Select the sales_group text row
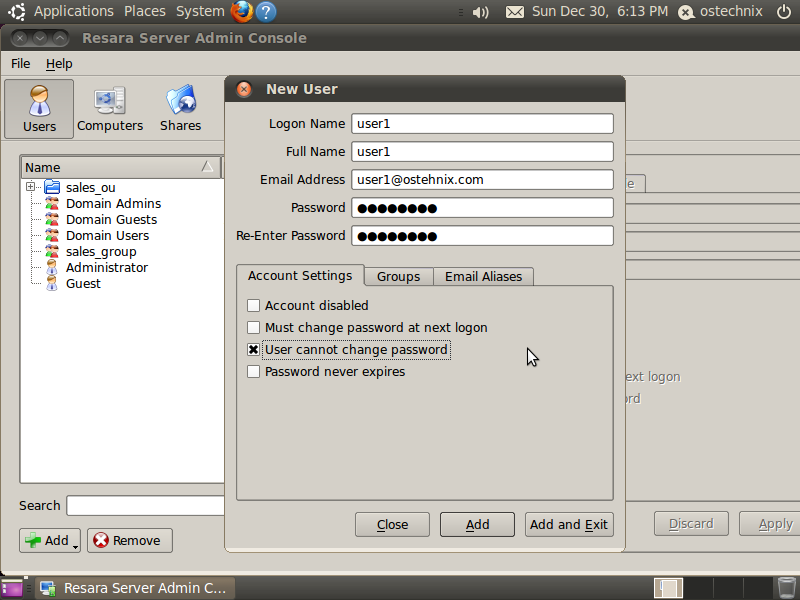The width and height of the screenshot is (800, 600). point(101,252)
